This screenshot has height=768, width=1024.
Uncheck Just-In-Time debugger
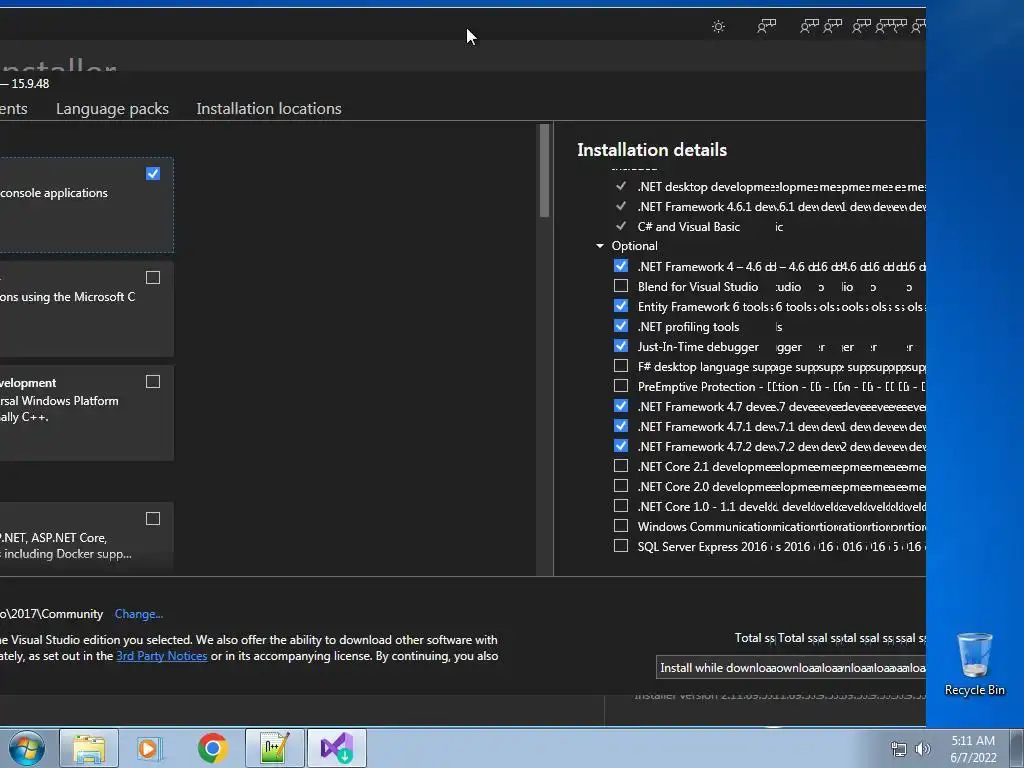621,346
